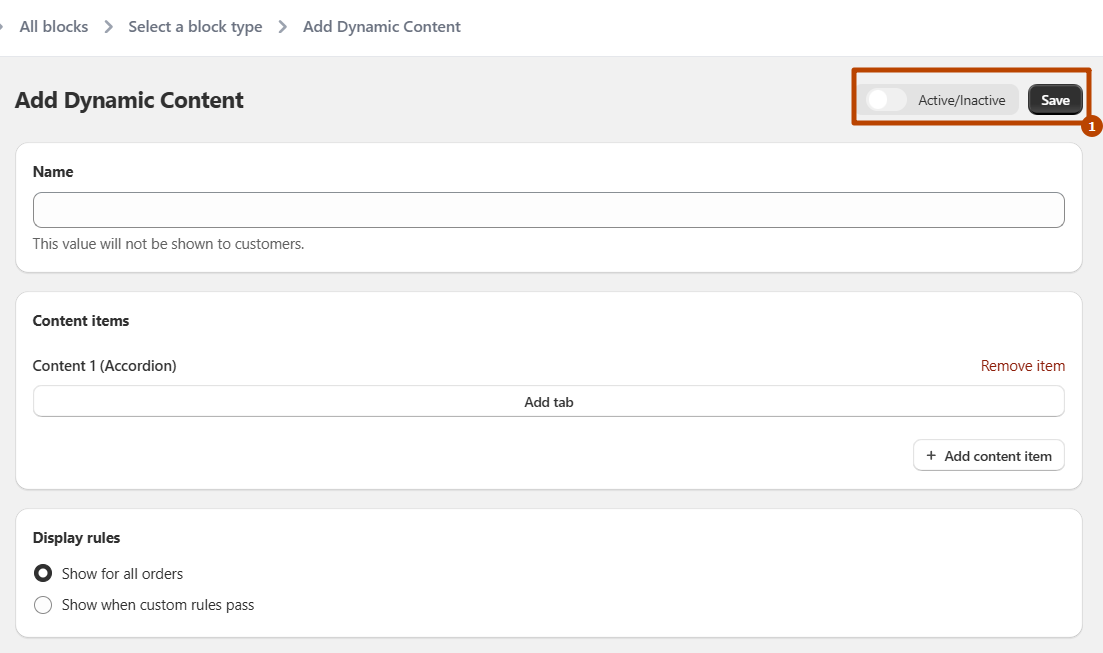Click the Content items section heading
The height and width of the screenshot is (653, 1103).
pyautogui.click(x=81, y=321)
